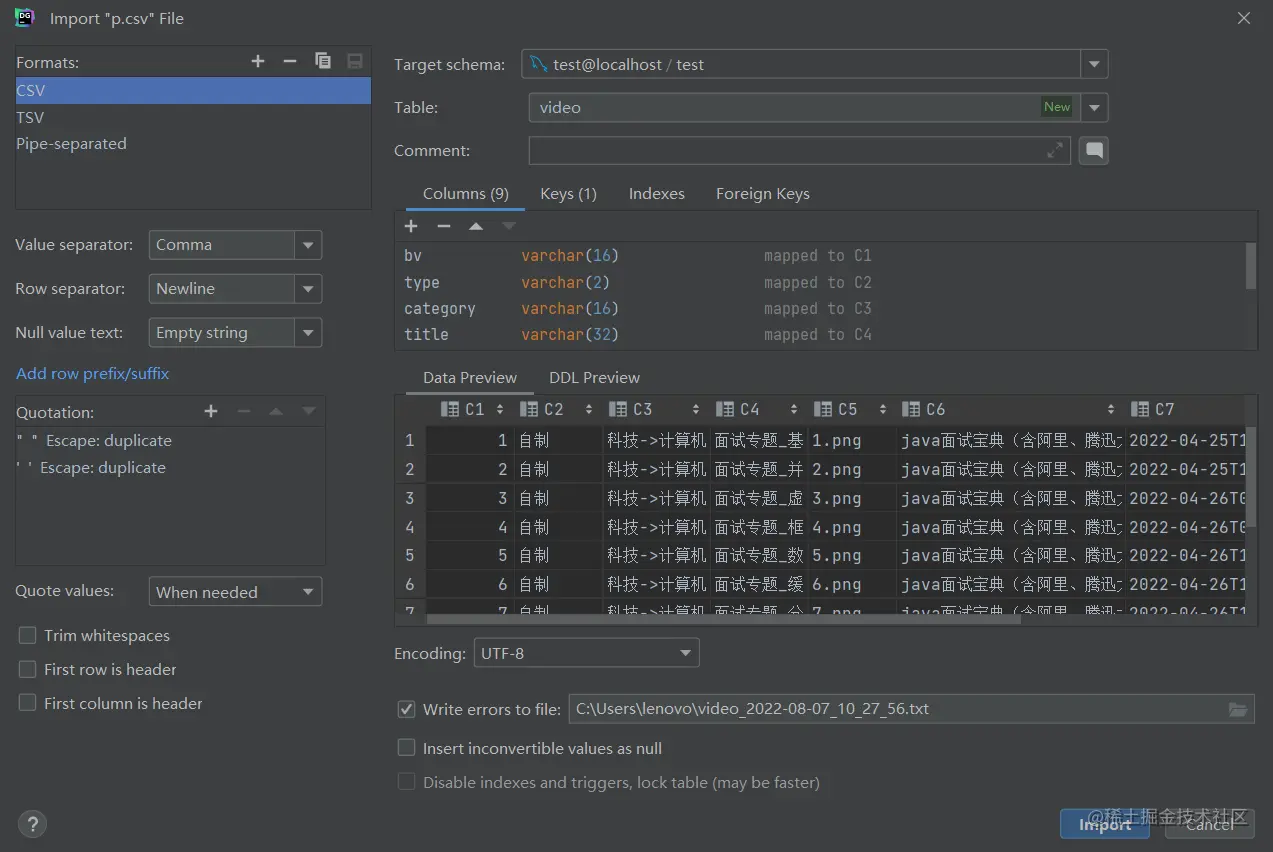Add a new format with plus icon

point(258,61)
